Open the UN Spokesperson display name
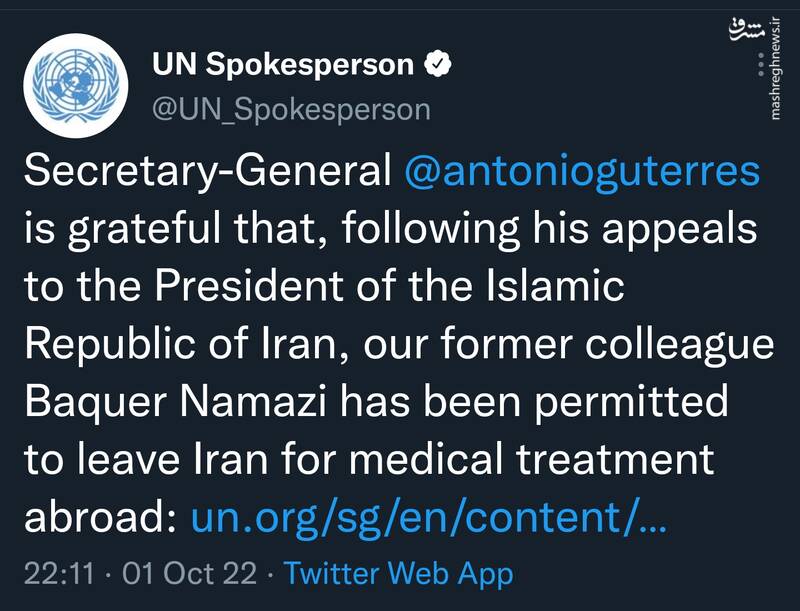Viewport: 800px width, 611px height. 282,66
